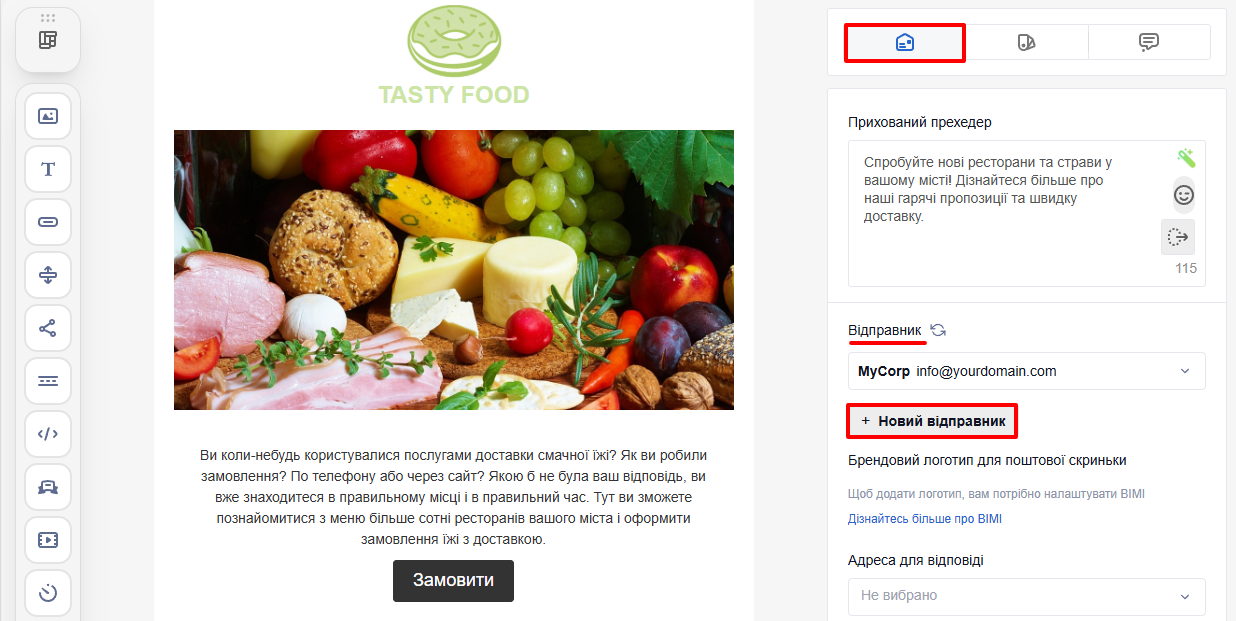Pick the Menu block icon

point(48,381)
